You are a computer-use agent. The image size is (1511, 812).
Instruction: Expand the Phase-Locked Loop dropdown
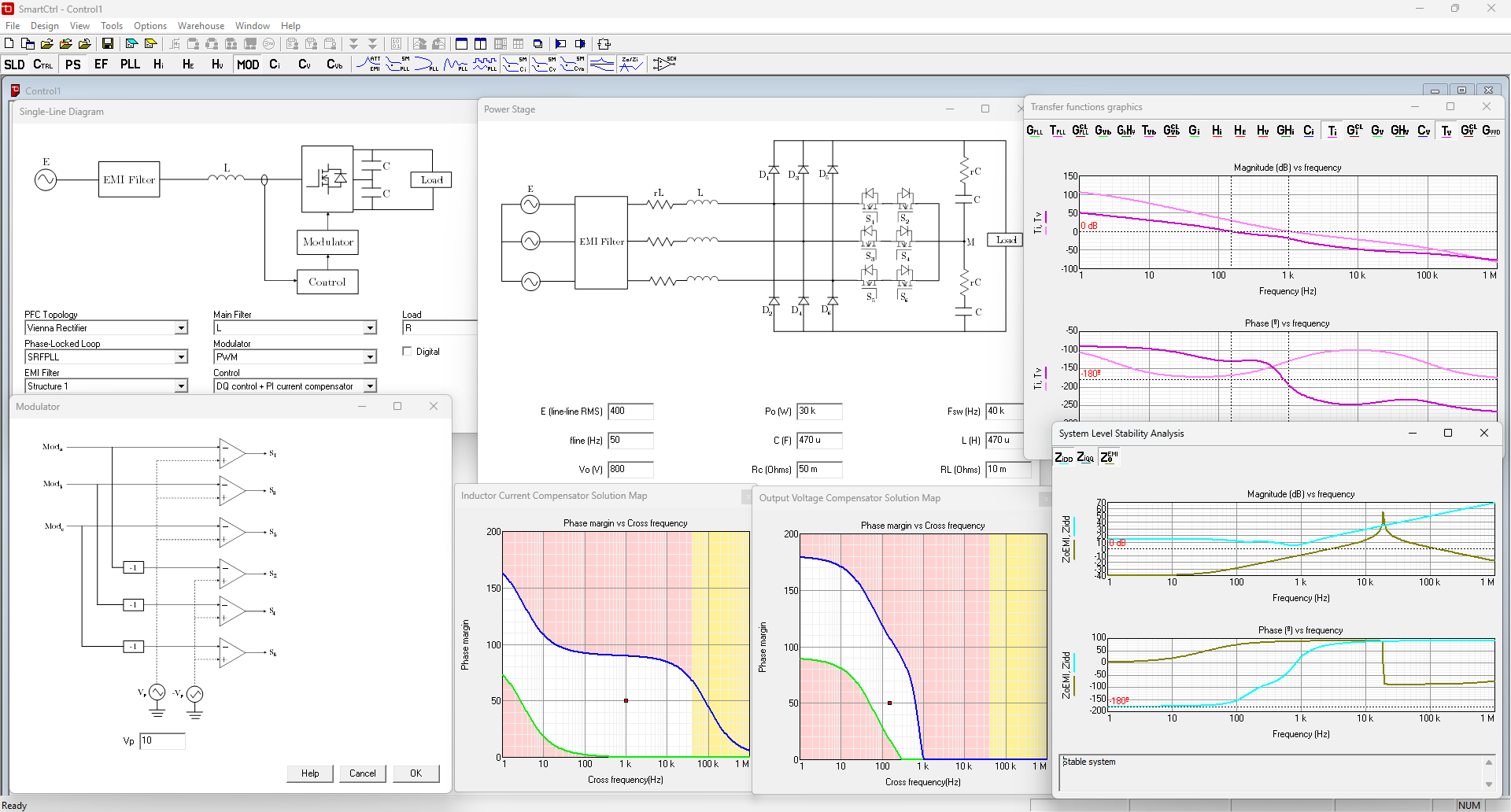[x=181, y=357]
